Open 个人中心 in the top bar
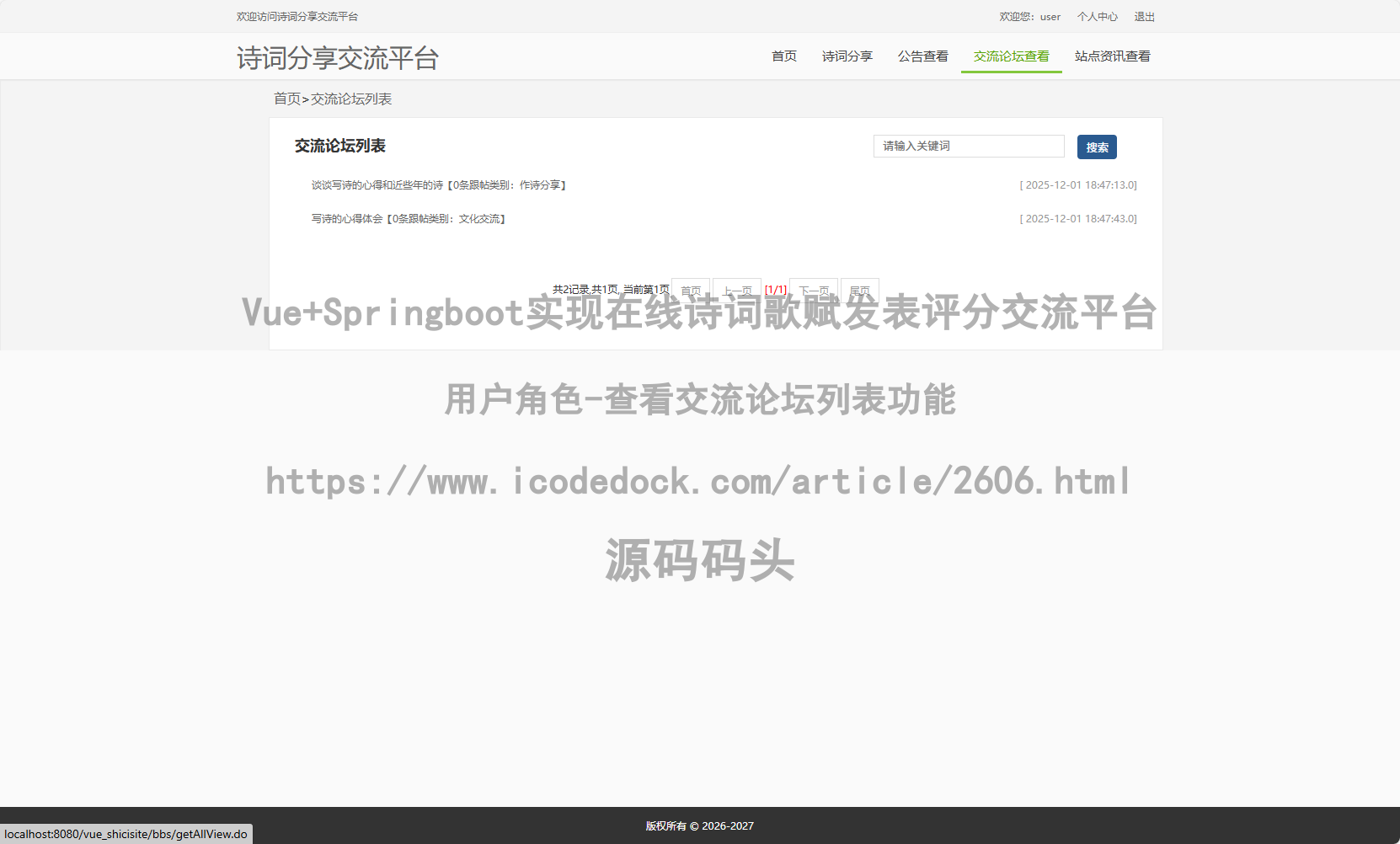 pyautogui.click(x=1097, y=17)
